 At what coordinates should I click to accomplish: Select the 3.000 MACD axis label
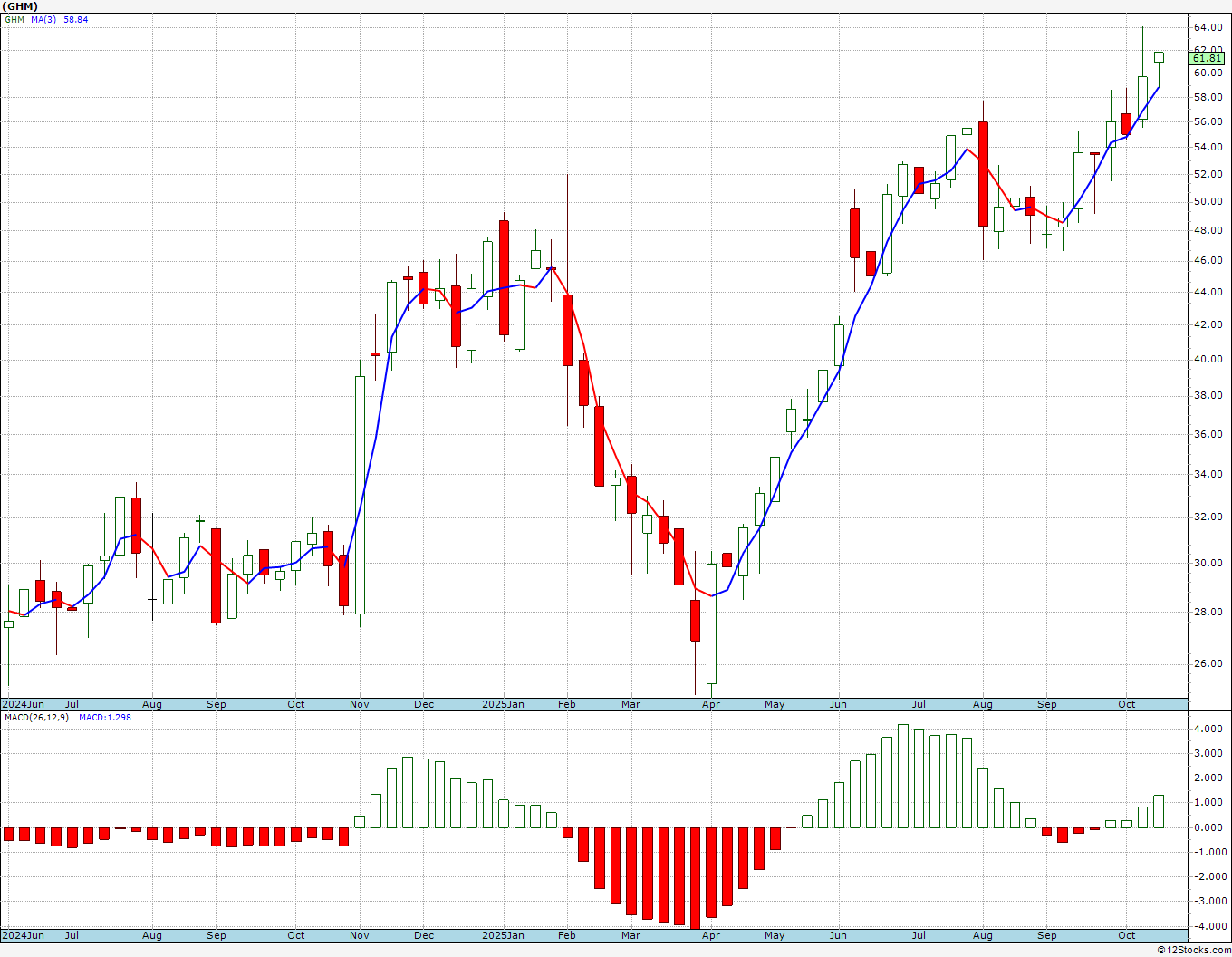point(1209,753)
